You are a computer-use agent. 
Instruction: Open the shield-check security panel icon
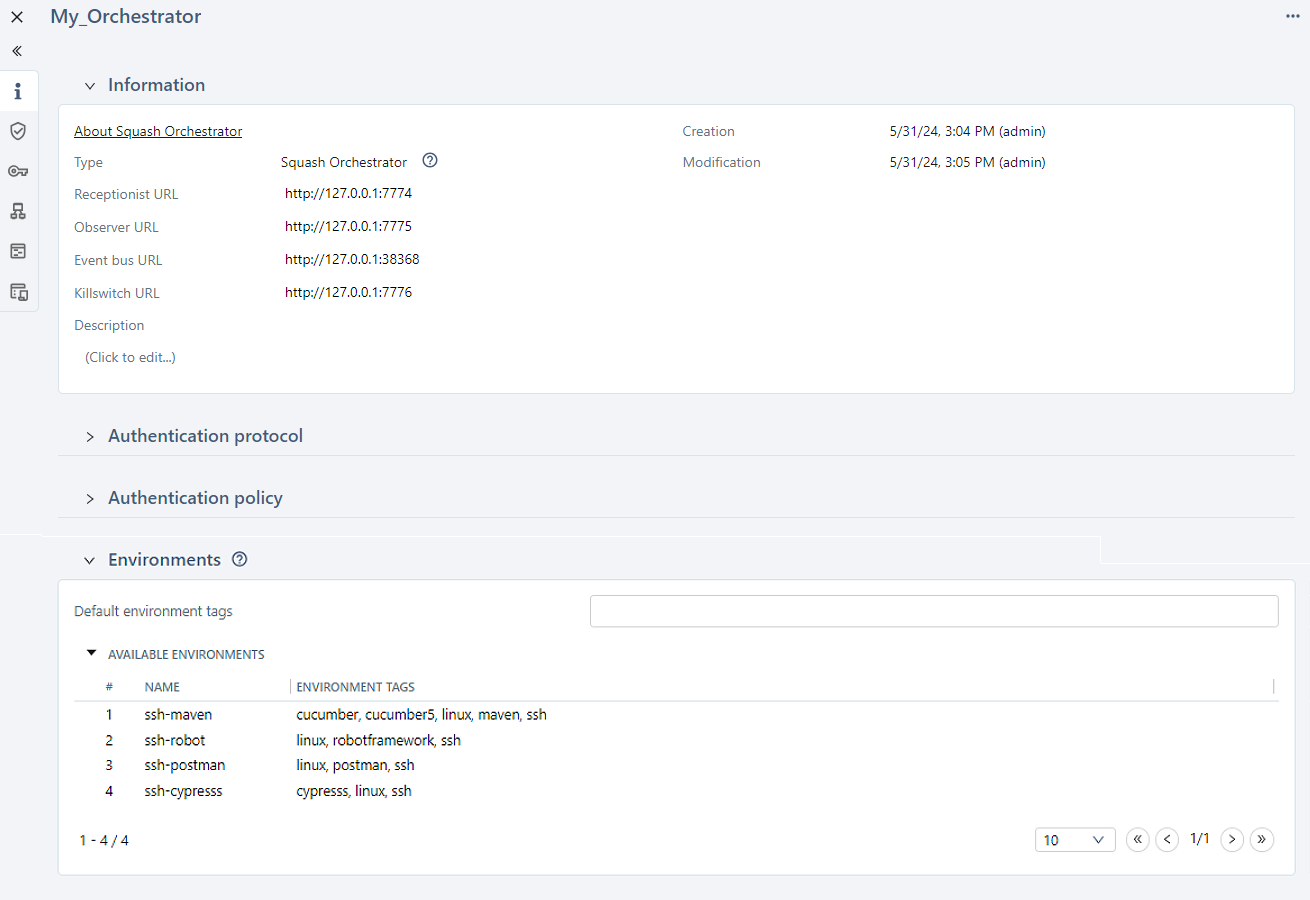(x=18, y=130)
